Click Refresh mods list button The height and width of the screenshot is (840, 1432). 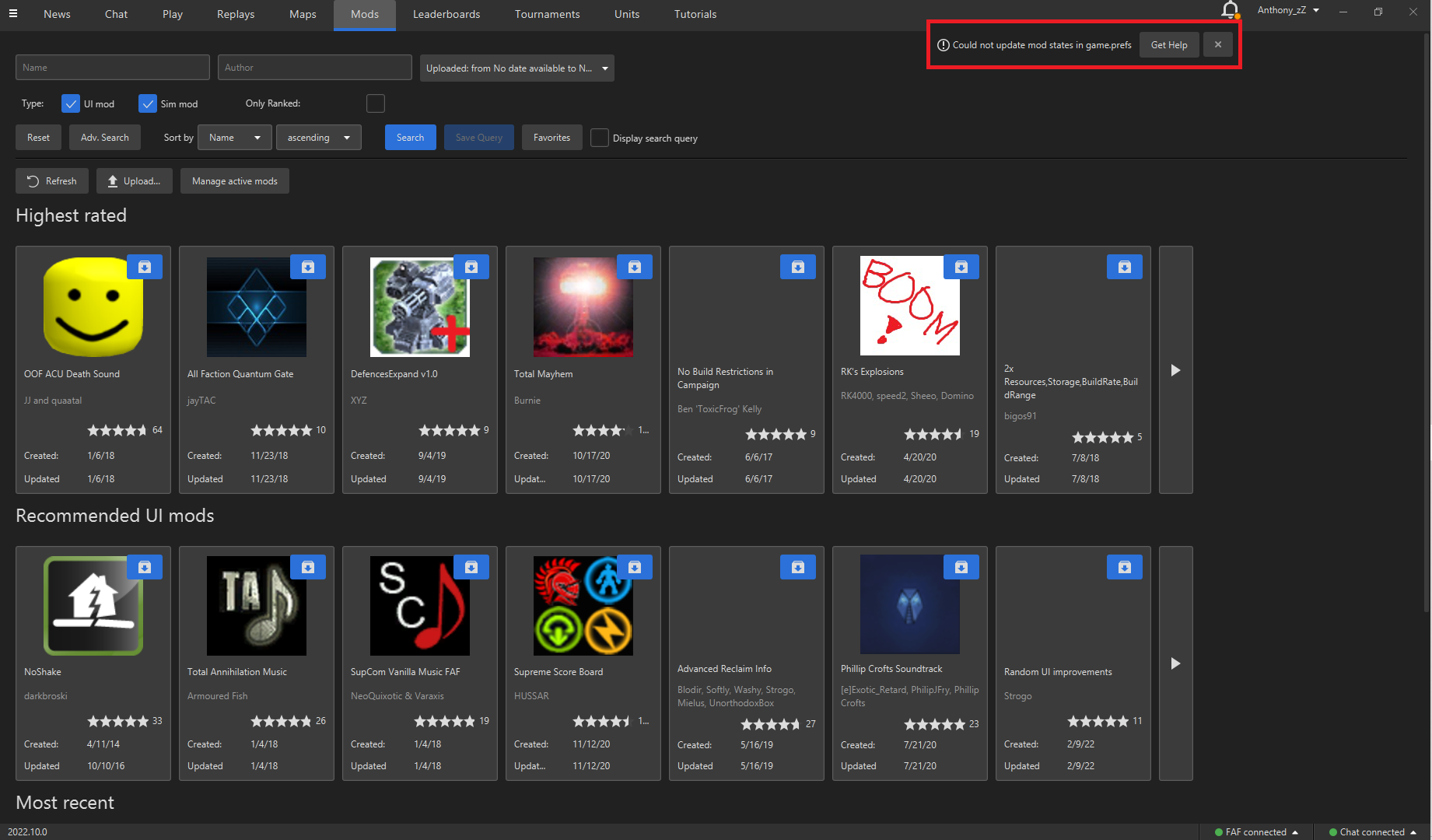click(x=51, y=181)
